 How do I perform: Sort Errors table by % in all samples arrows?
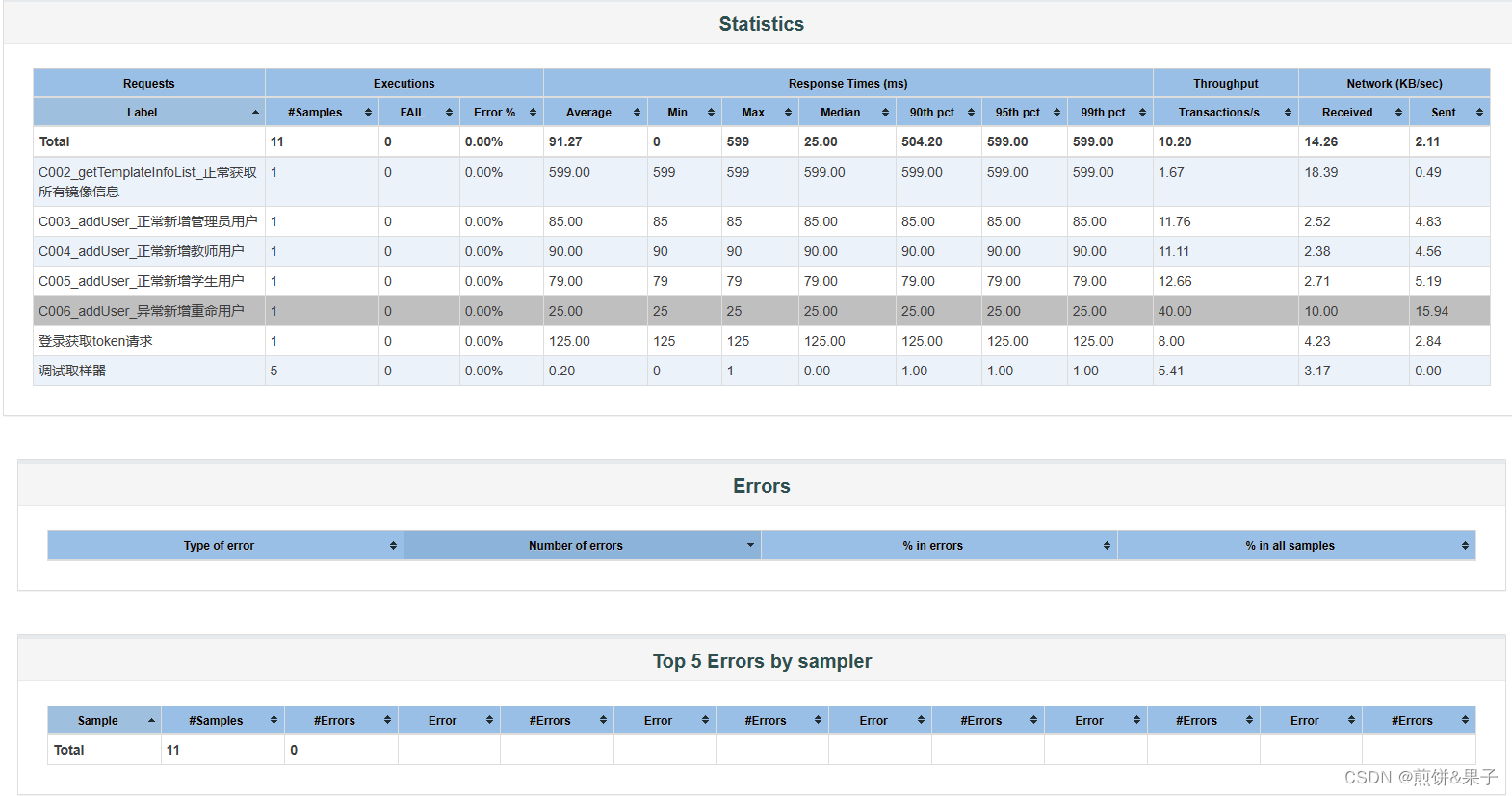(1465, 546)
